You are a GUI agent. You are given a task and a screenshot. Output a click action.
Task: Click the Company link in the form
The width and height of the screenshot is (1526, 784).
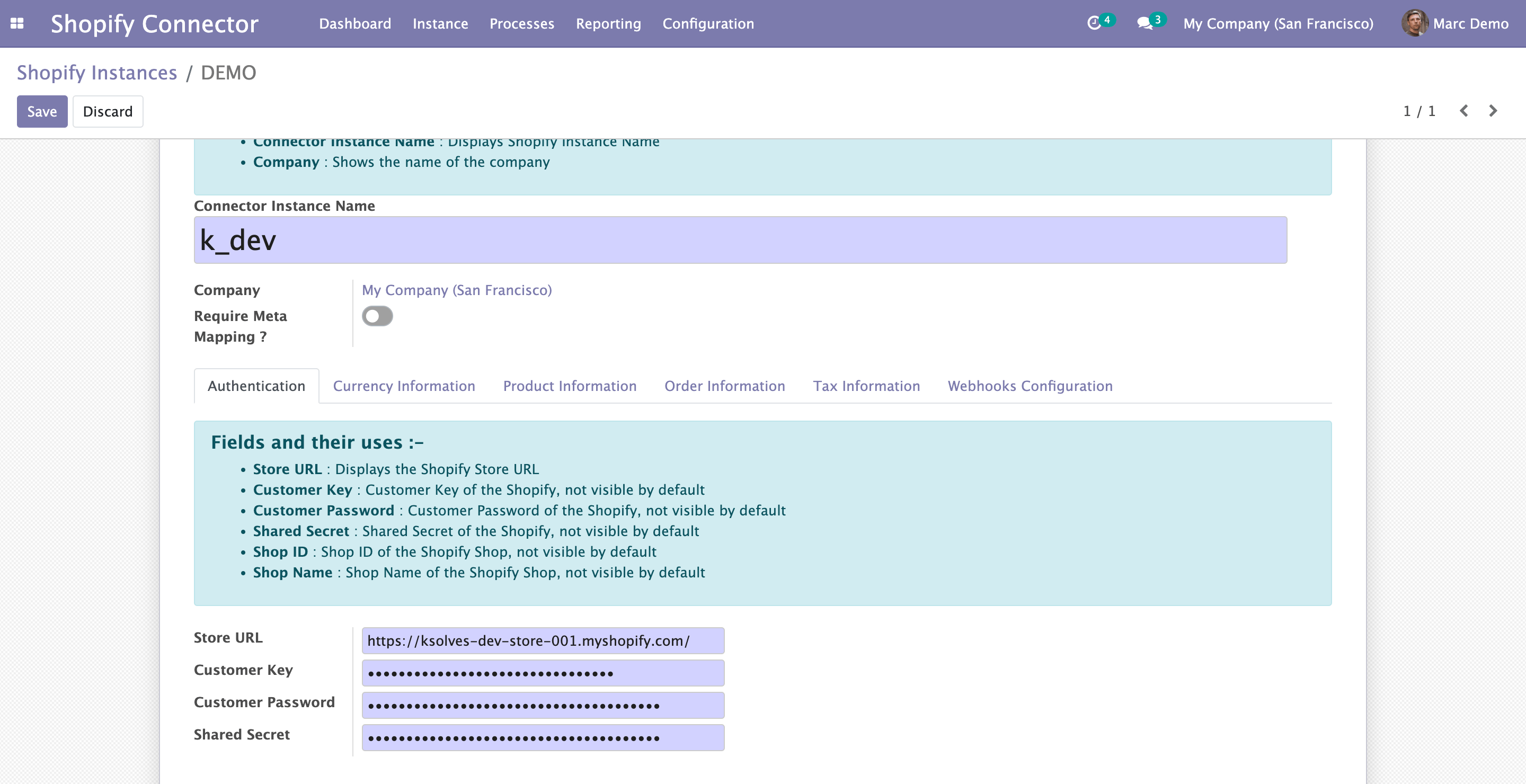tap(457, 290)
